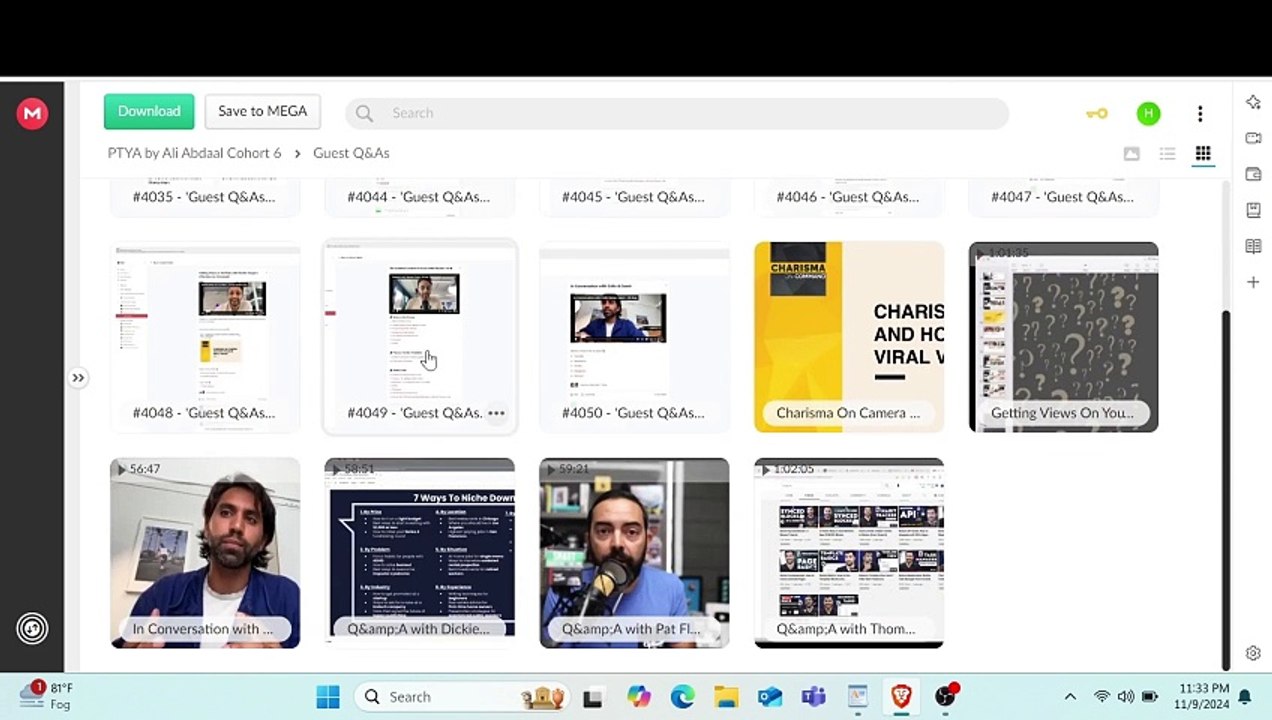Switch to the media image view

(1131, 153)
